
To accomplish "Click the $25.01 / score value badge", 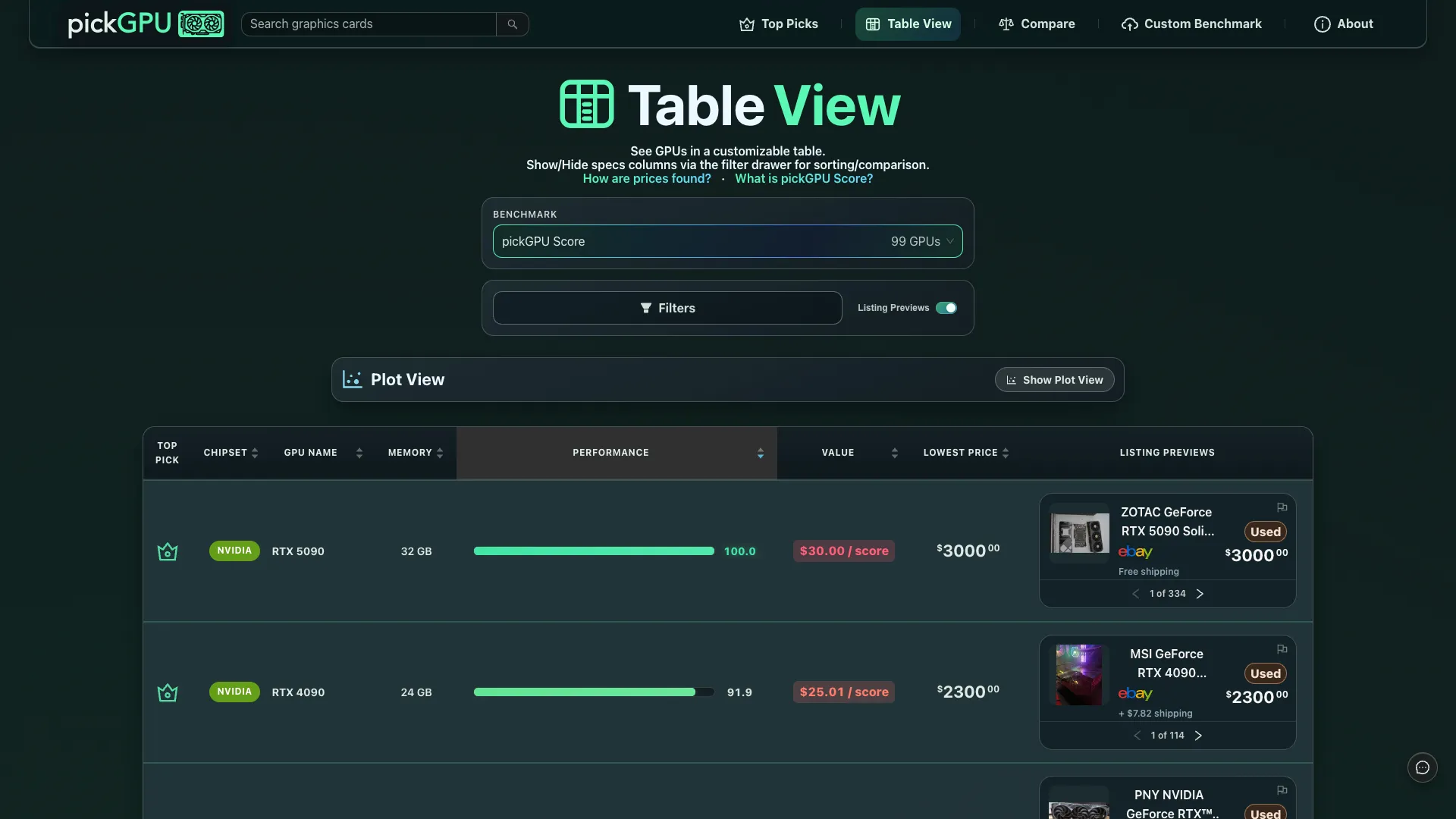I will [844, 692].
